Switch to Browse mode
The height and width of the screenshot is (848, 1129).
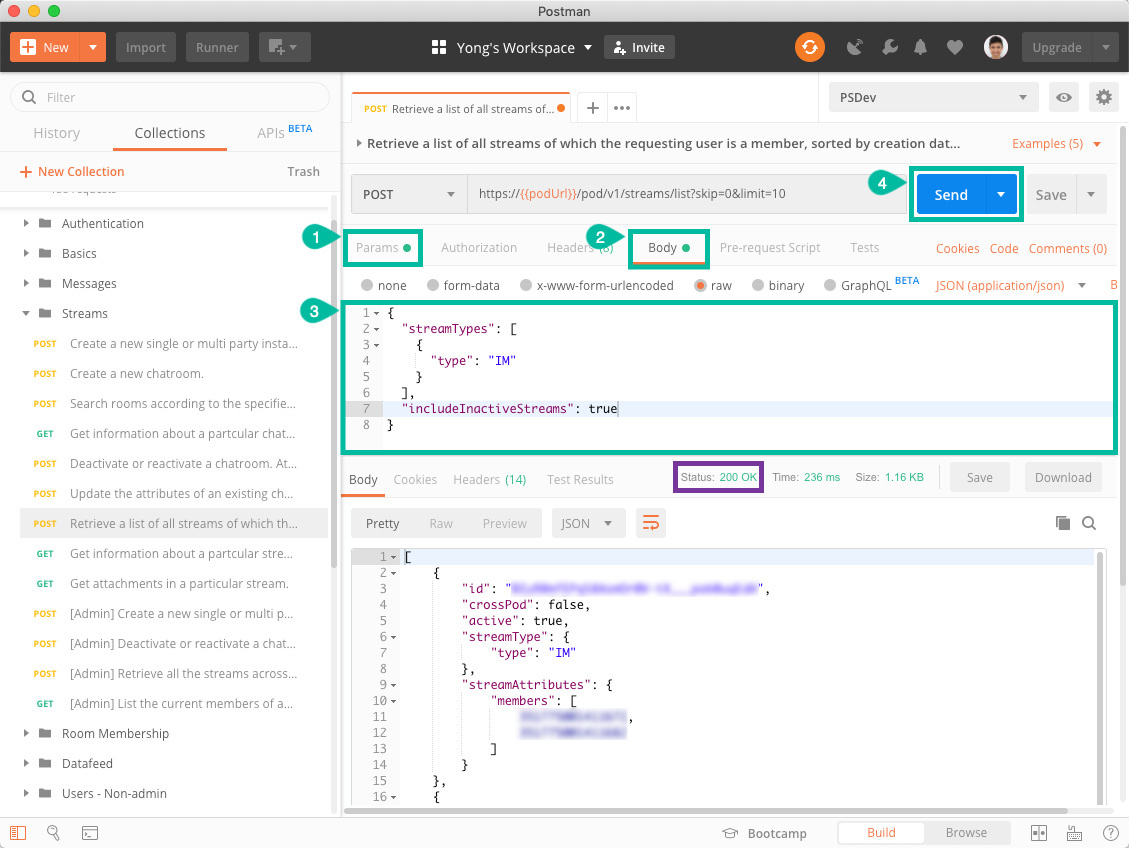tap(966, 833)
